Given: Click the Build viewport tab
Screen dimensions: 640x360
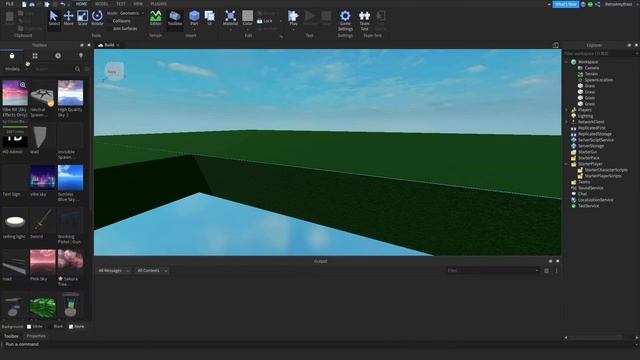Looking at the screenshot, I should point(108,45).
